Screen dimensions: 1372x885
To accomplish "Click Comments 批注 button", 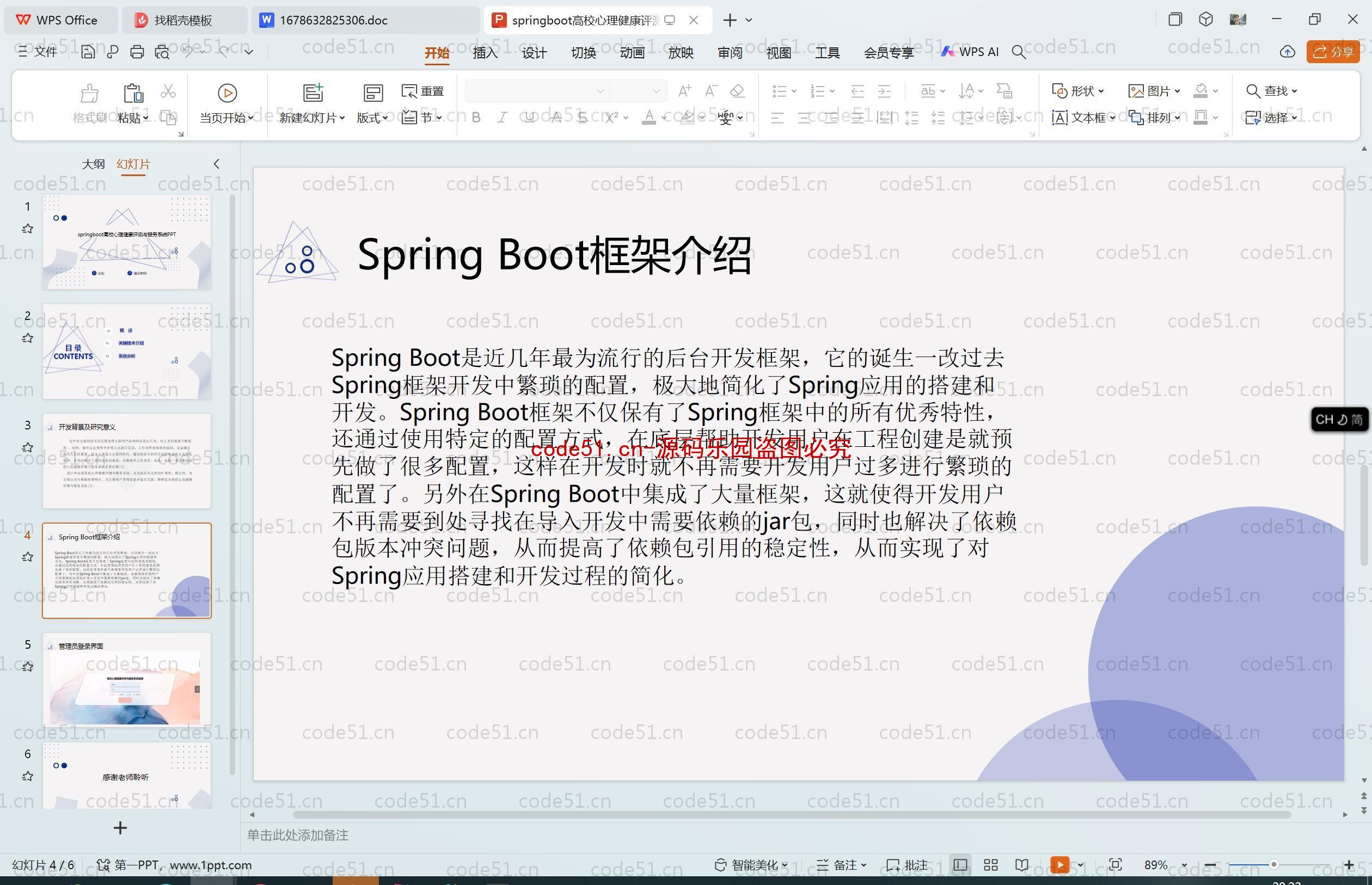I will coord(907,865).
